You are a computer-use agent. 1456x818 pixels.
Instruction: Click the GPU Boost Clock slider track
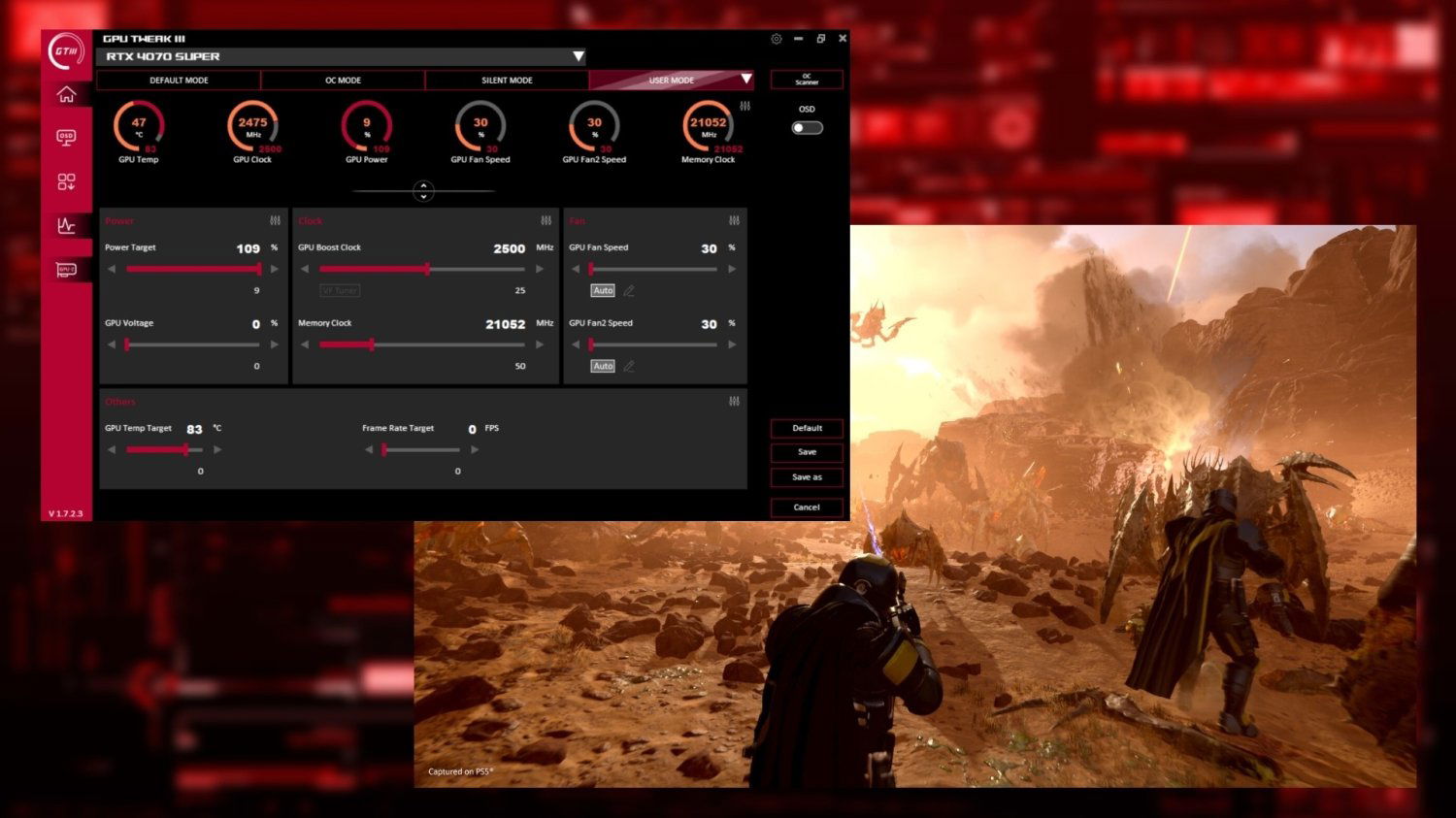(x=422, y=269)
